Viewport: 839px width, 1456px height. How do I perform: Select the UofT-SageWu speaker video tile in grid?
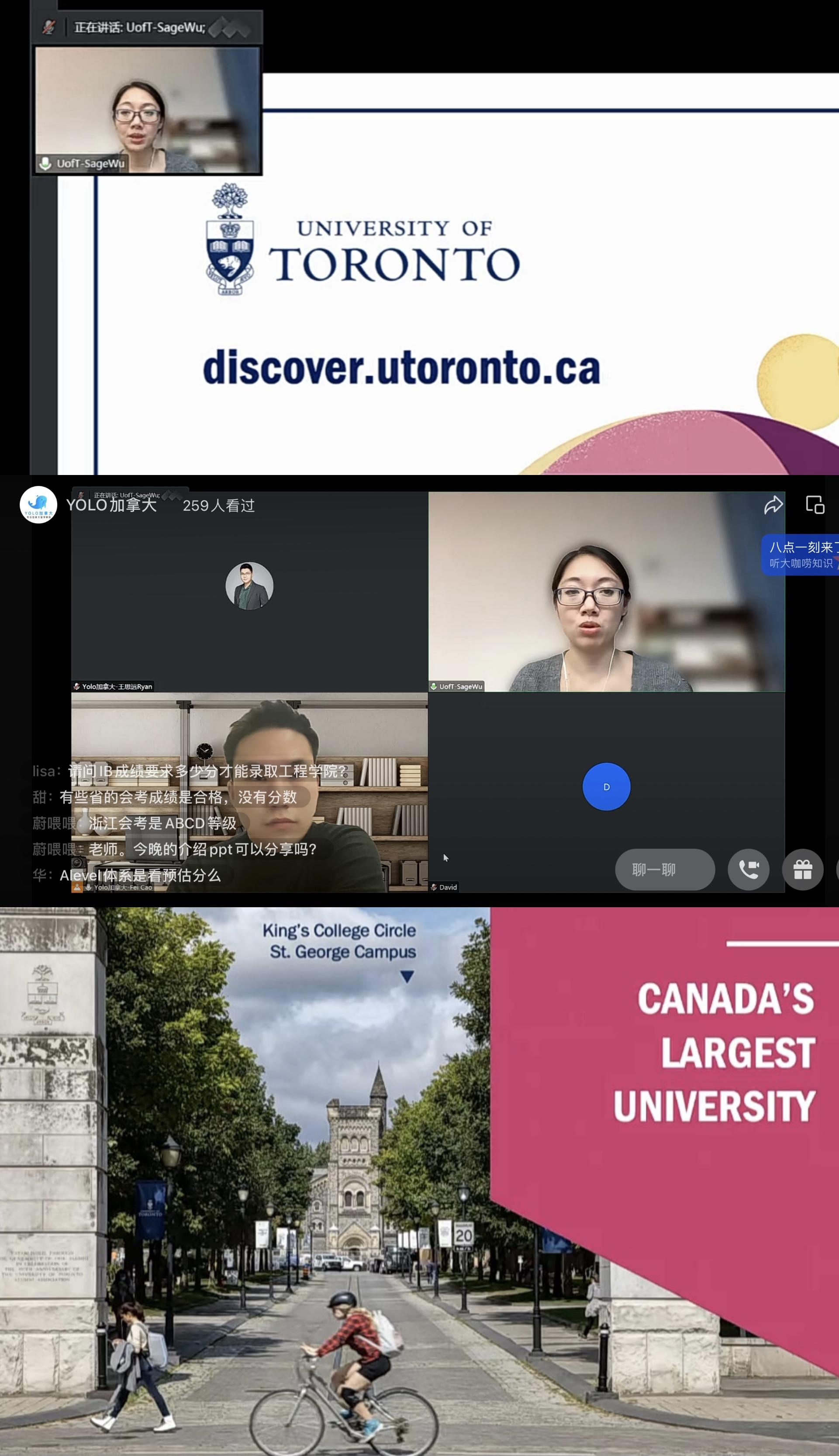pyautogui.click(x=606, y=592)
